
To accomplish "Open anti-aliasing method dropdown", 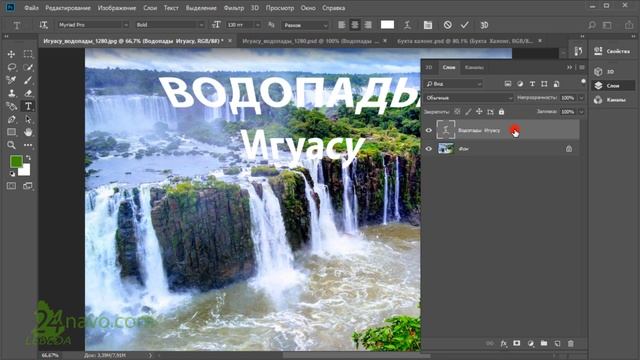I will (305, 25).
